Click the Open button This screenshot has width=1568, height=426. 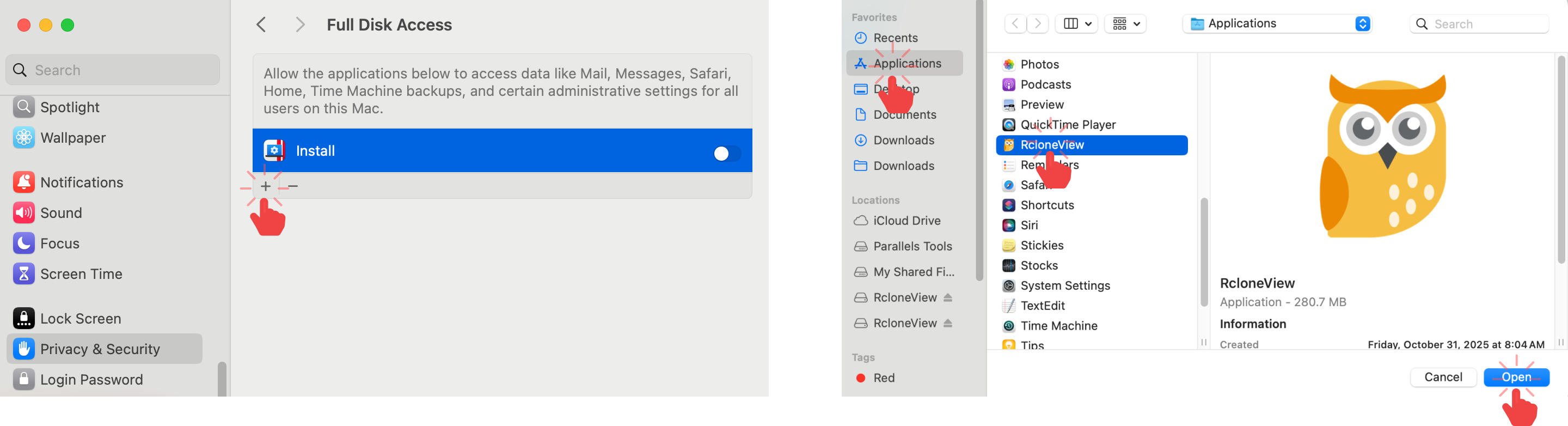pos(1516,378)
